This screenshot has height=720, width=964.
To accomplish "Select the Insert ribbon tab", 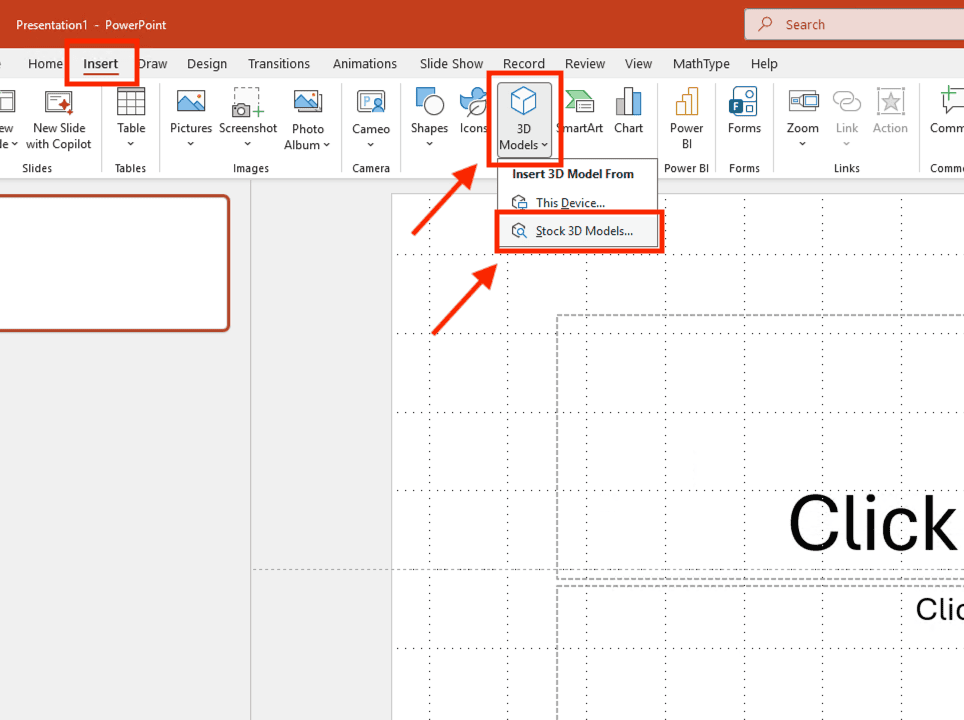I will point(100,63).
